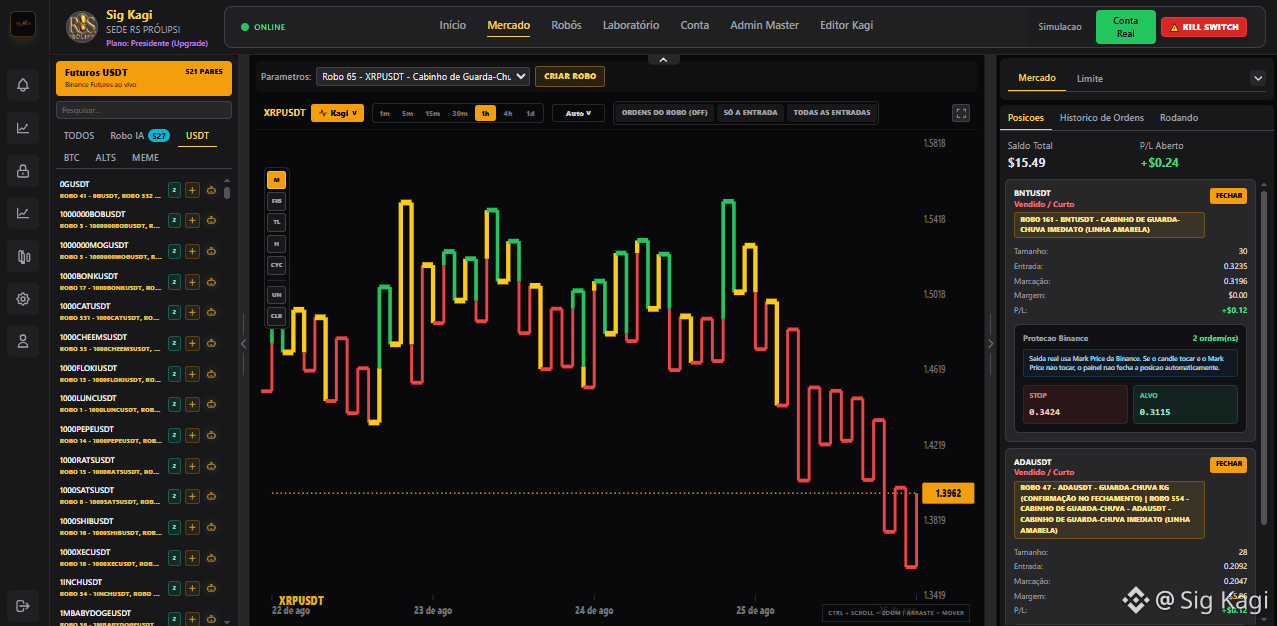Click the Conta Real button
Image resolution: width=1277 pixels, height=626 pixels.
1125,27
